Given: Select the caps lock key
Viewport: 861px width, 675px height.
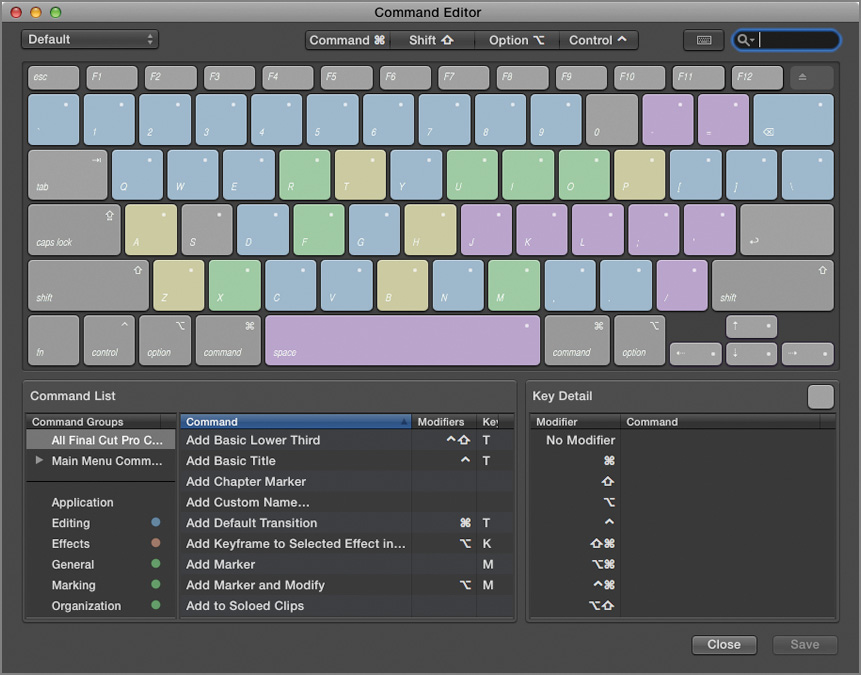Looking at the screenshot, I should coord(74,230).
